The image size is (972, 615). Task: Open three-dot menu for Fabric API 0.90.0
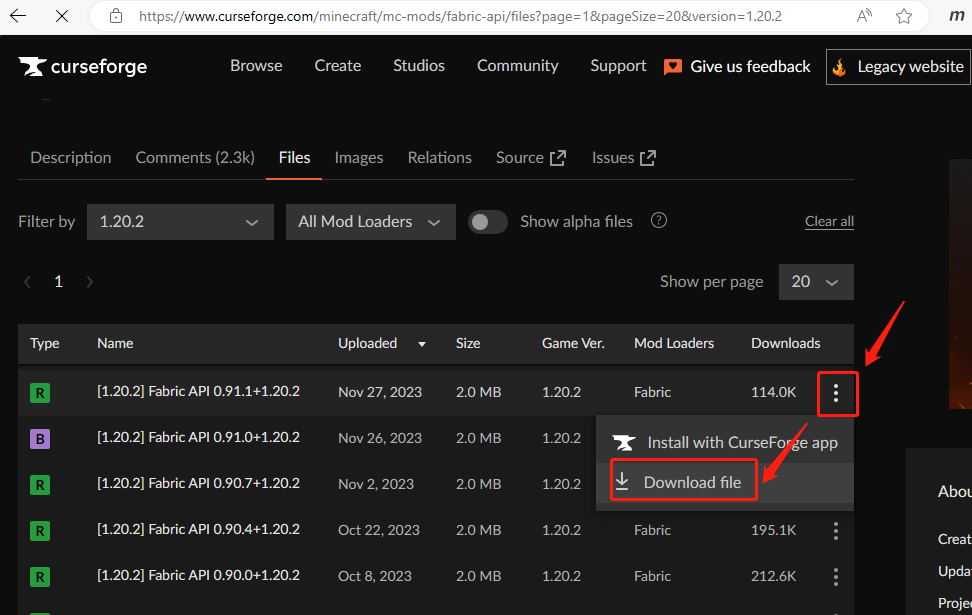coord(836,577)
